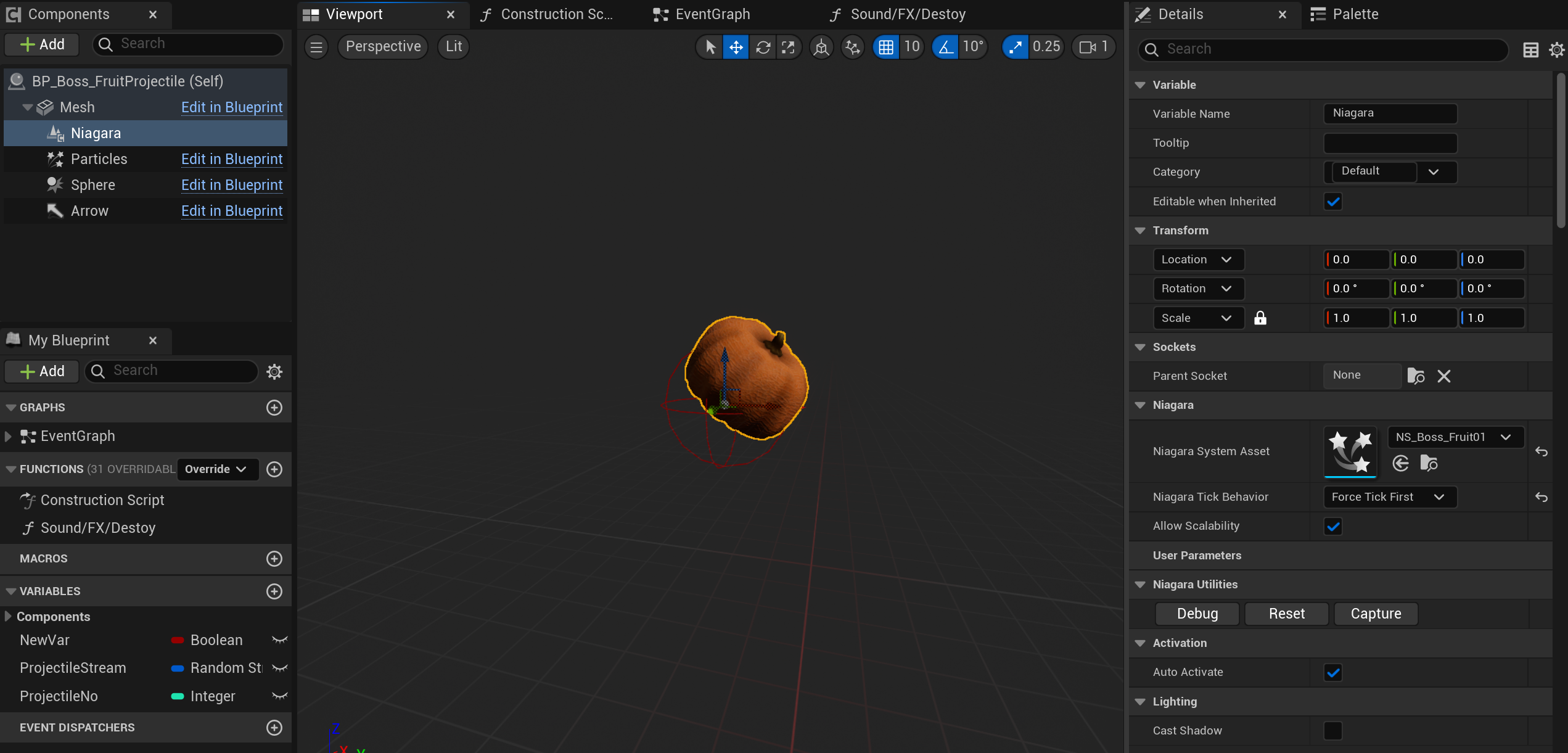Disable Allow Scalability checkbox
The width and height of the screenshot is (1568, 753).
tap(1333, 527)
